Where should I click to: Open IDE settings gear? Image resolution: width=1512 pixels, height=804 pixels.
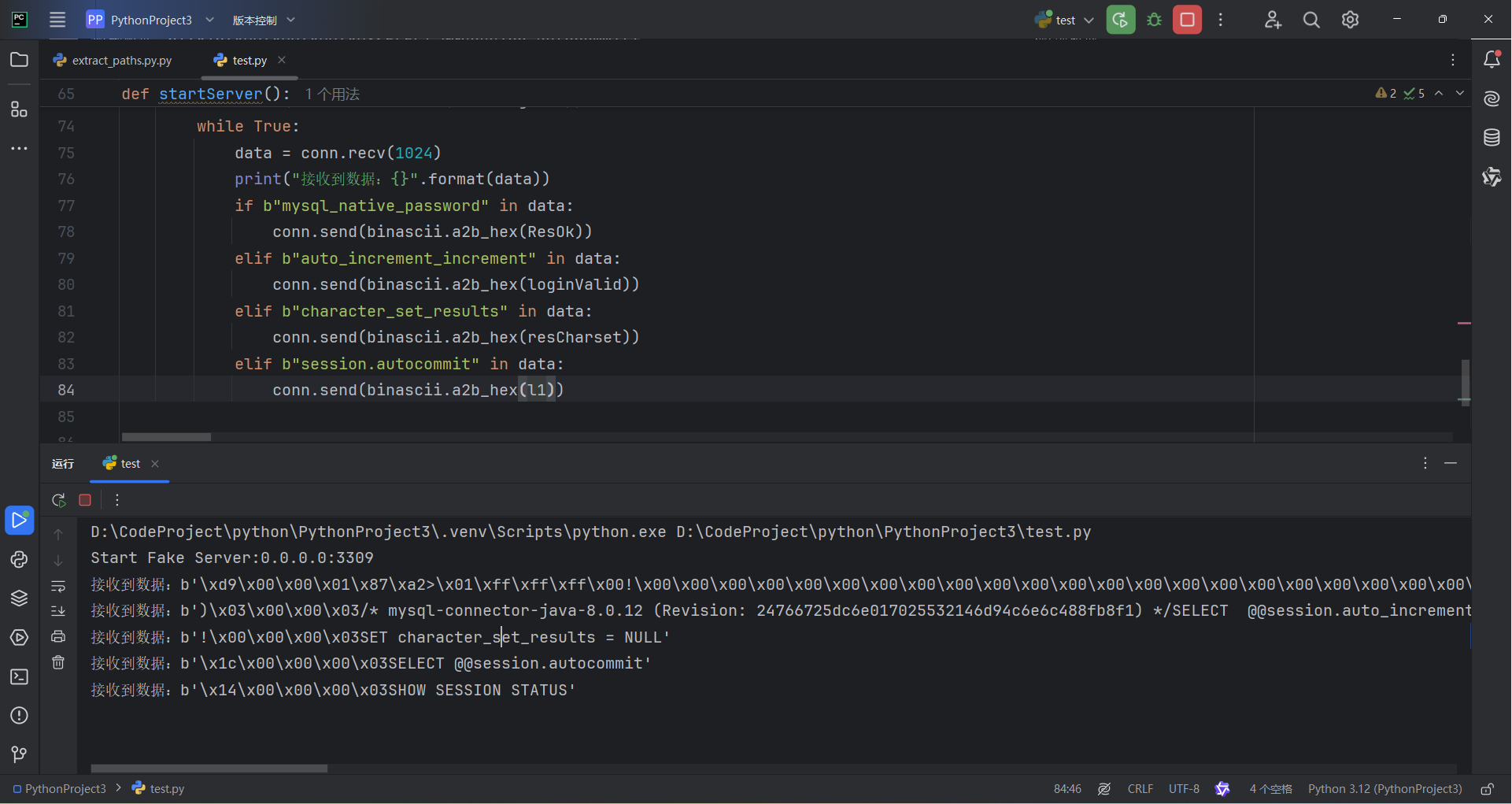point(1350,20)
